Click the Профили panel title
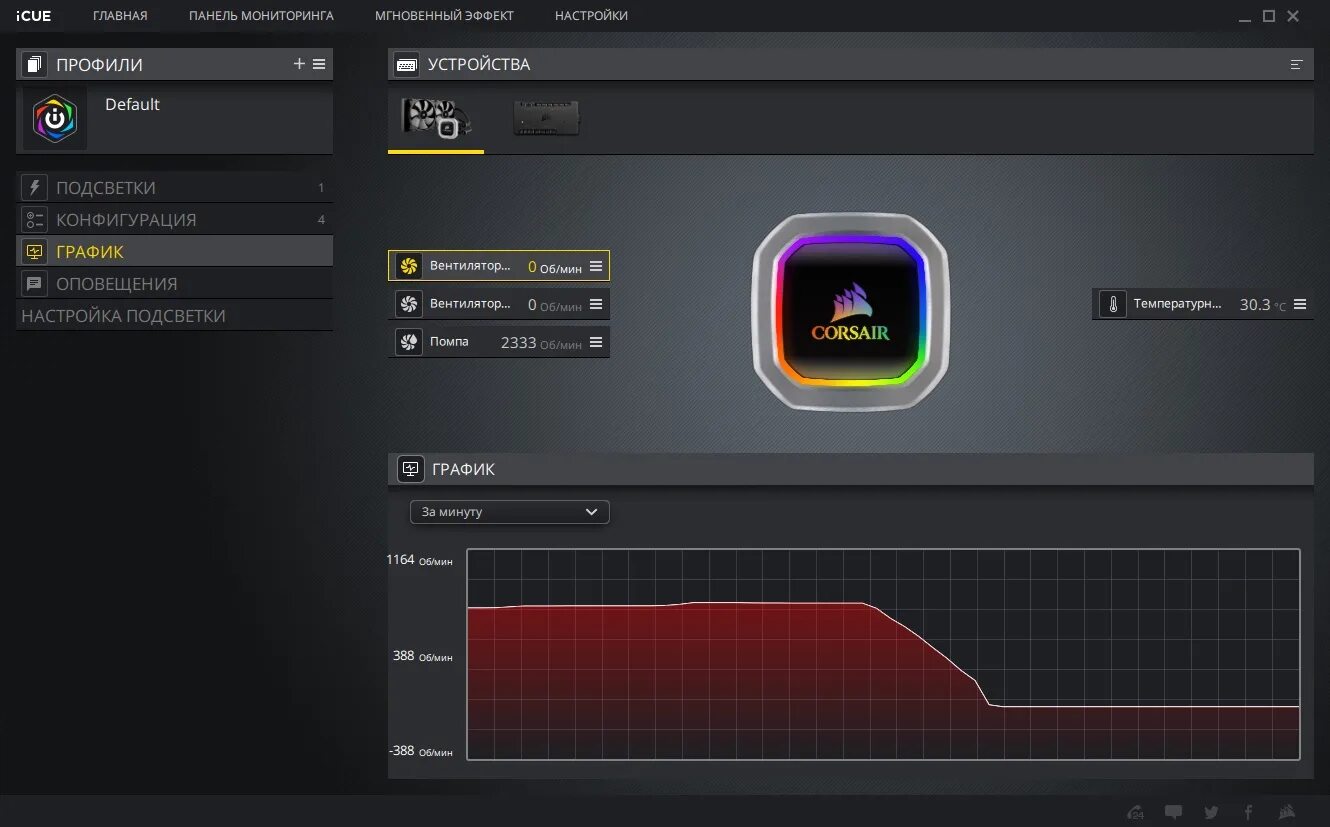The width and height of the screenshot is (1330, 827). tap(99, 64)
